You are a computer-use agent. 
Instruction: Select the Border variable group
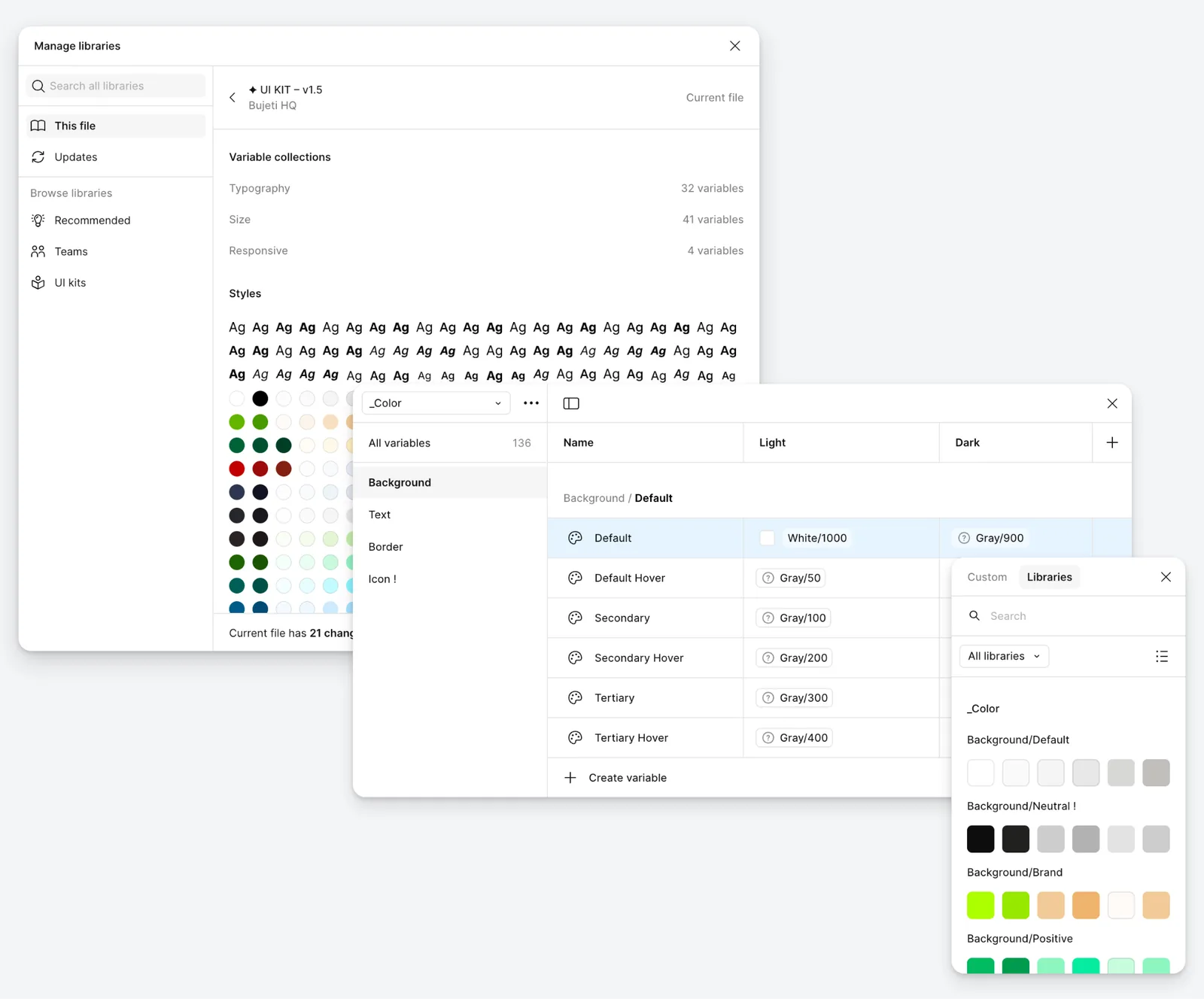[x=449, y=547]
